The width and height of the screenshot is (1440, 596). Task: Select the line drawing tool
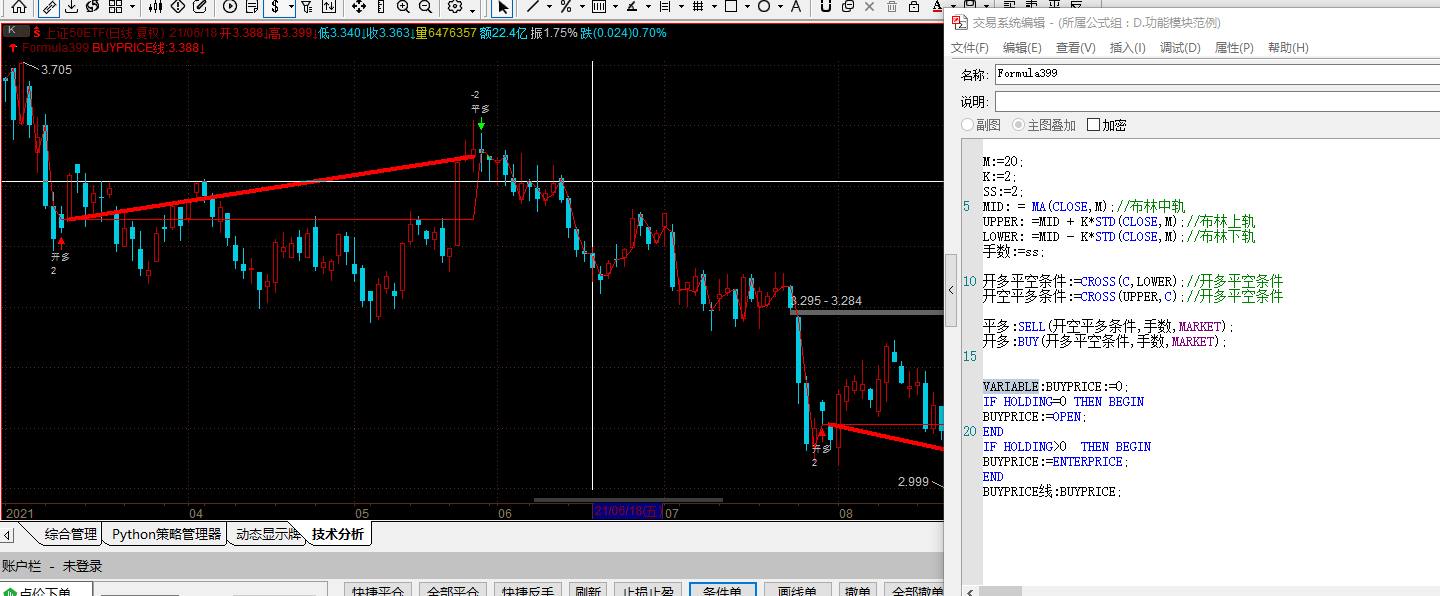tap(533, 7)
